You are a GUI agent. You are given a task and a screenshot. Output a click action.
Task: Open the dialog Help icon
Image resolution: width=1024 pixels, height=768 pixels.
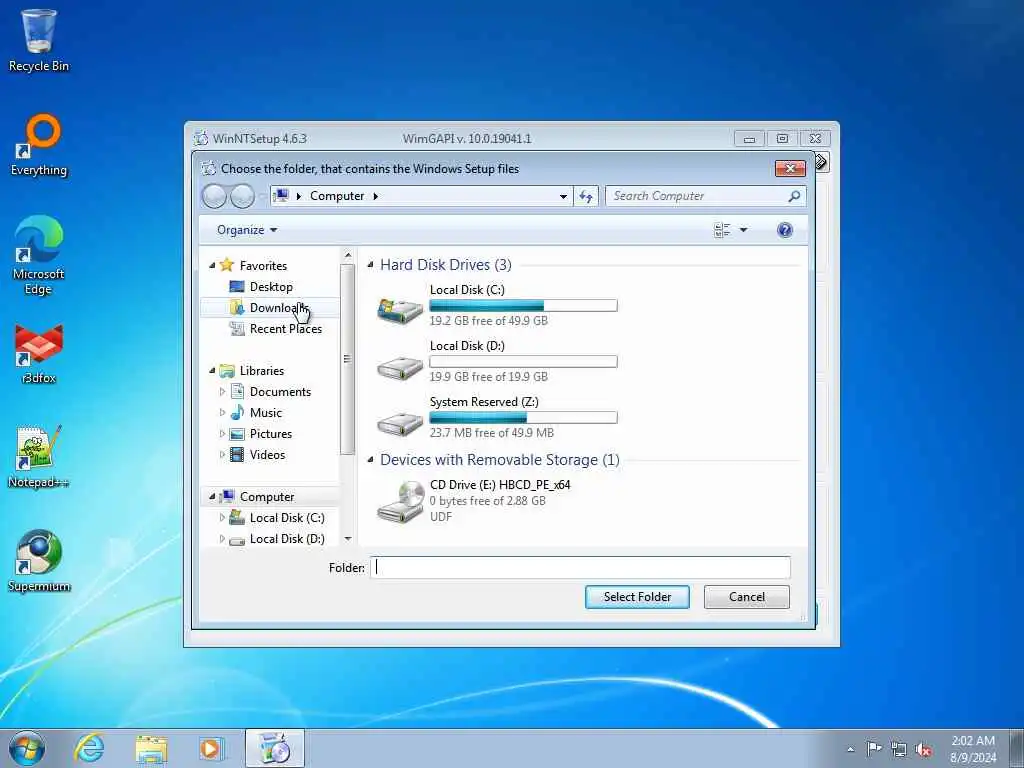coord(785,230)
